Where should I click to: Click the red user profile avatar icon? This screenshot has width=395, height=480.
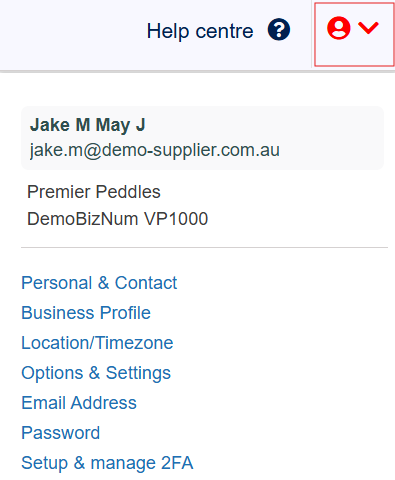339,28
